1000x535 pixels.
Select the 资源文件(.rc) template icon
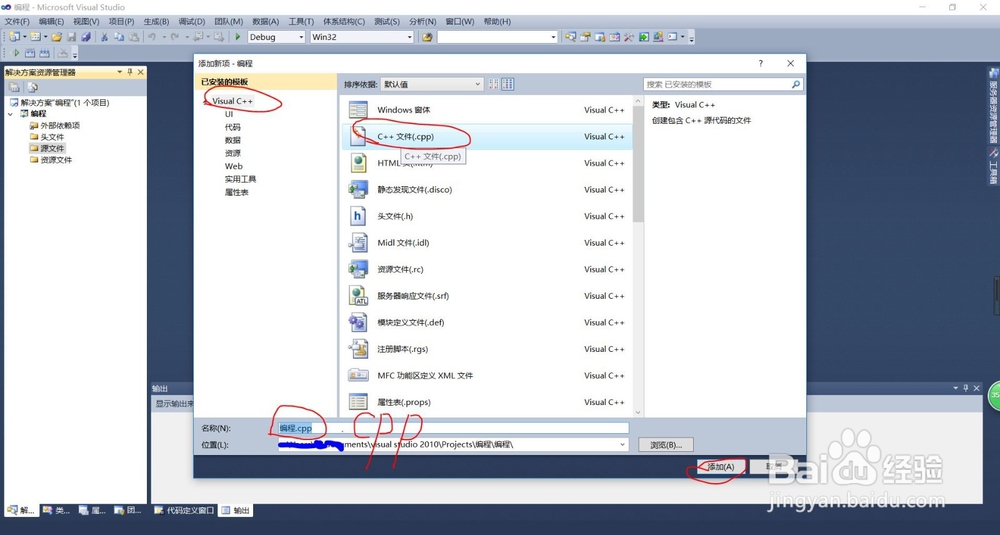[358, 269]
